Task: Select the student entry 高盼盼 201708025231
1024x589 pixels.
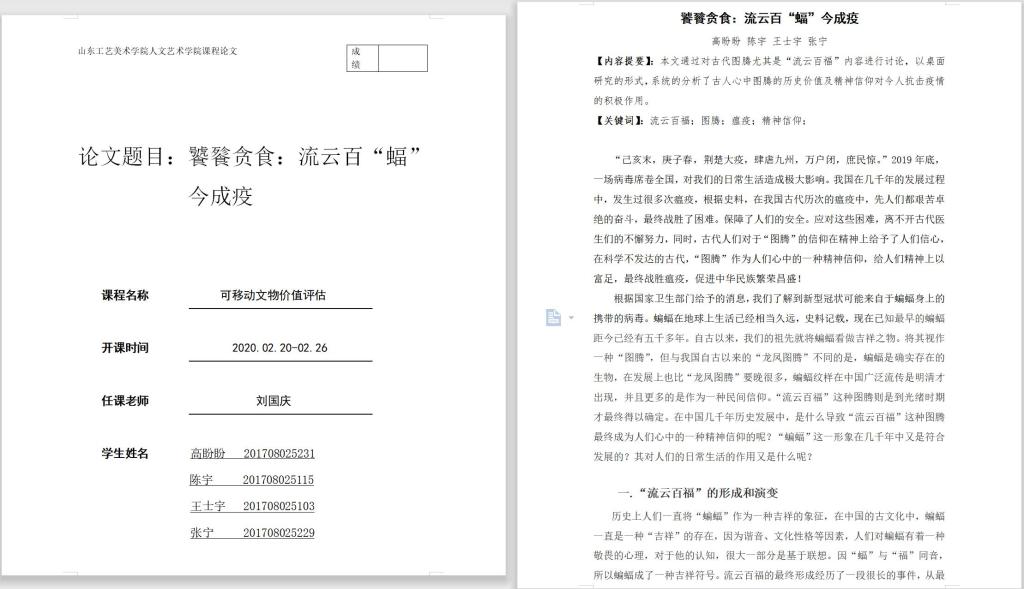Action: point(252,453)
